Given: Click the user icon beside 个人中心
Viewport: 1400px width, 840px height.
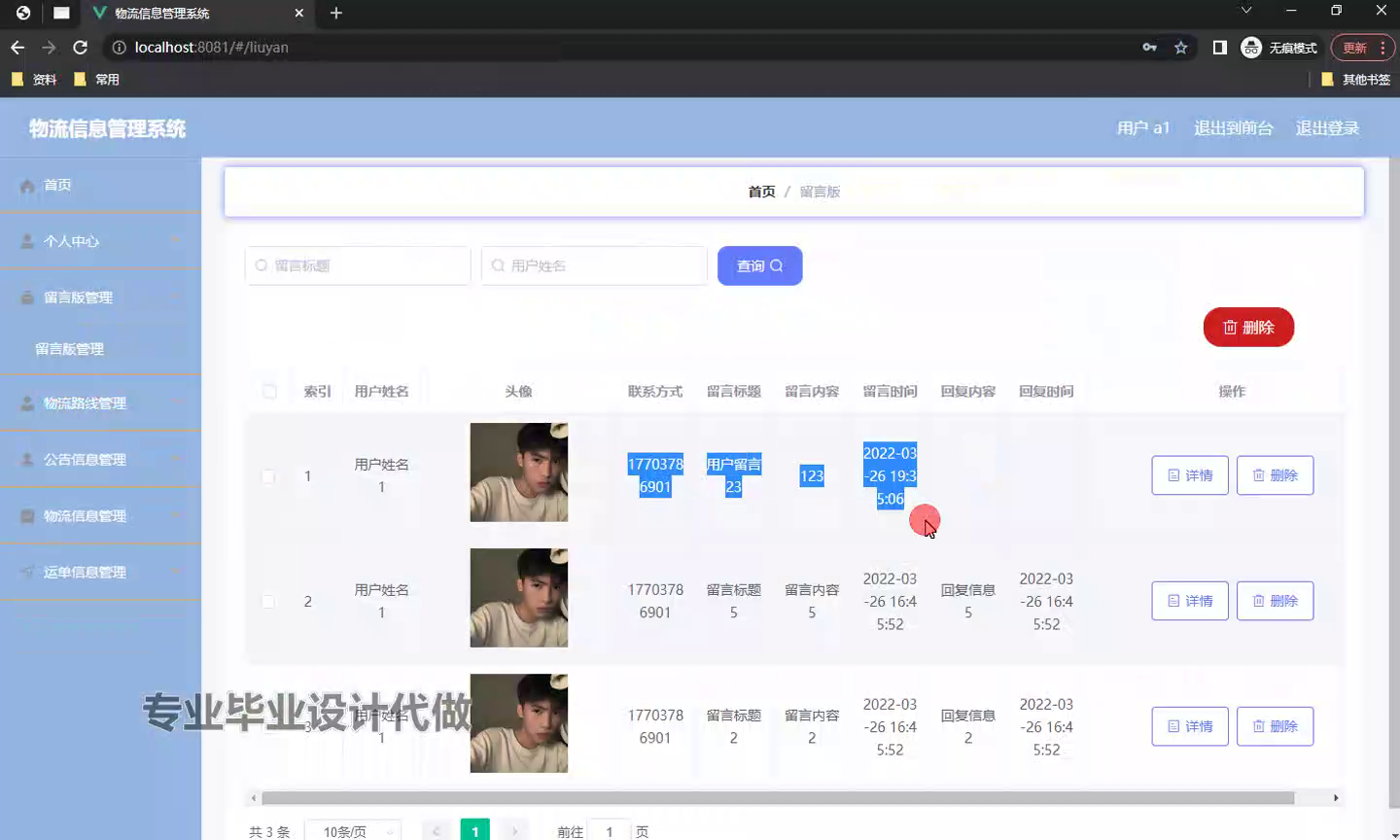Looking at the screenshot, I should point(27,241).
